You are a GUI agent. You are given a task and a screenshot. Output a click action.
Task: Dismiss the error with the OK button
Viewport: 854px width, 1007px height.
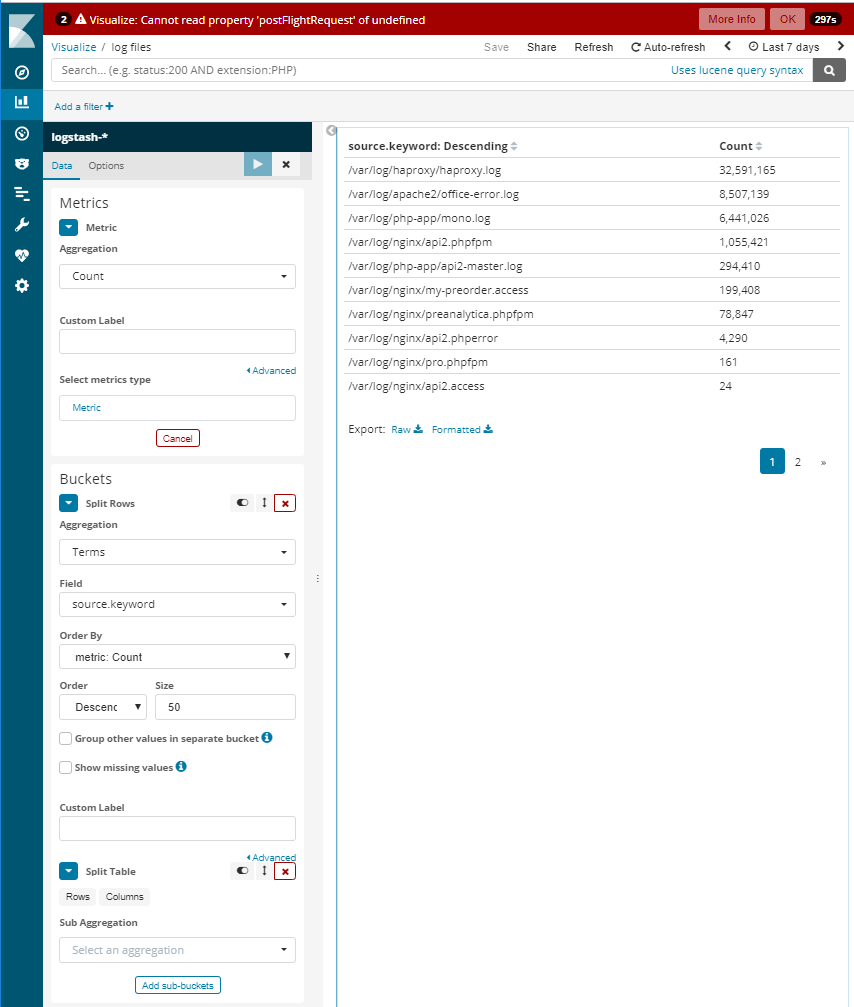click(x=788, y=19)
